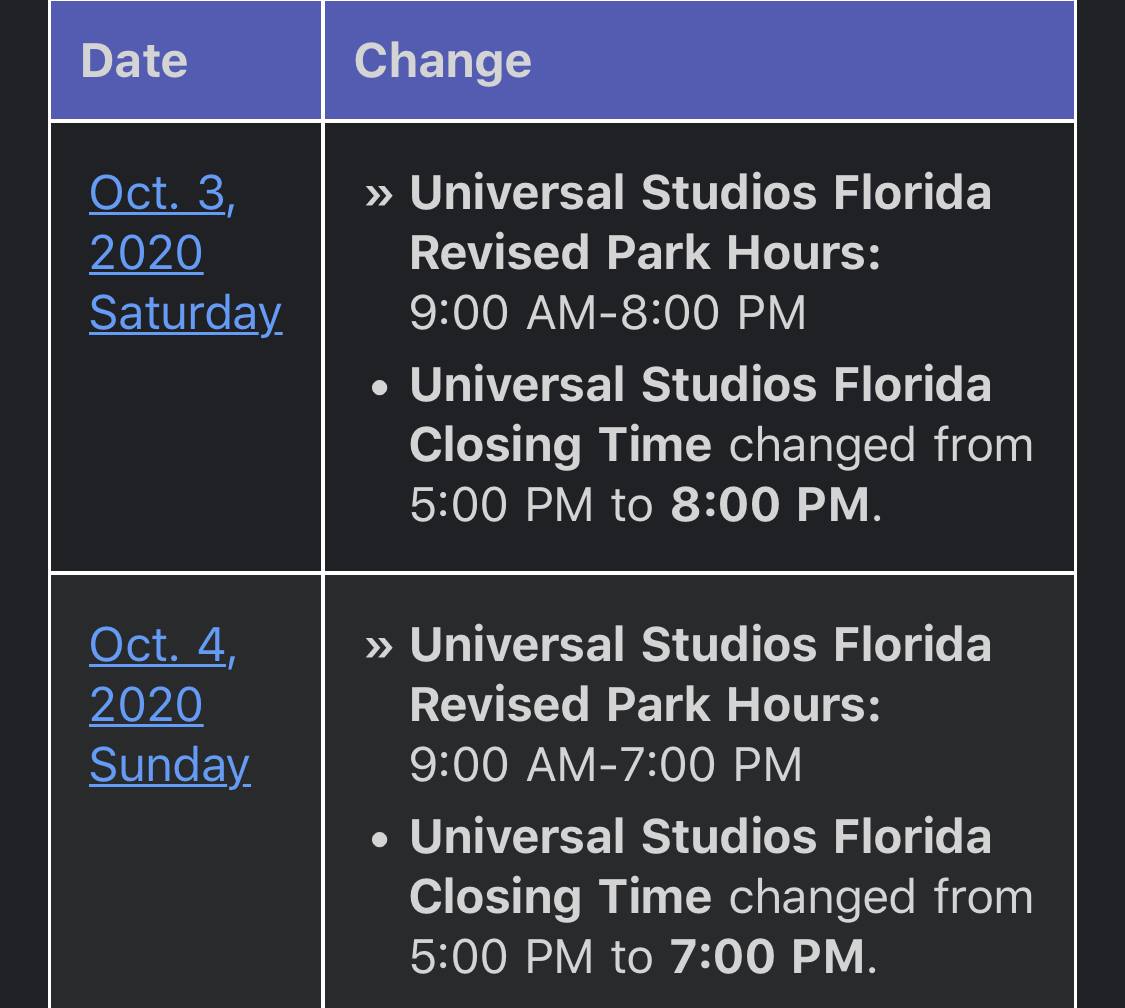Click Revised Park Hours heading for Oct. 3
The width and height of the screenshot is (1125, 1008).
coord(645,253)
